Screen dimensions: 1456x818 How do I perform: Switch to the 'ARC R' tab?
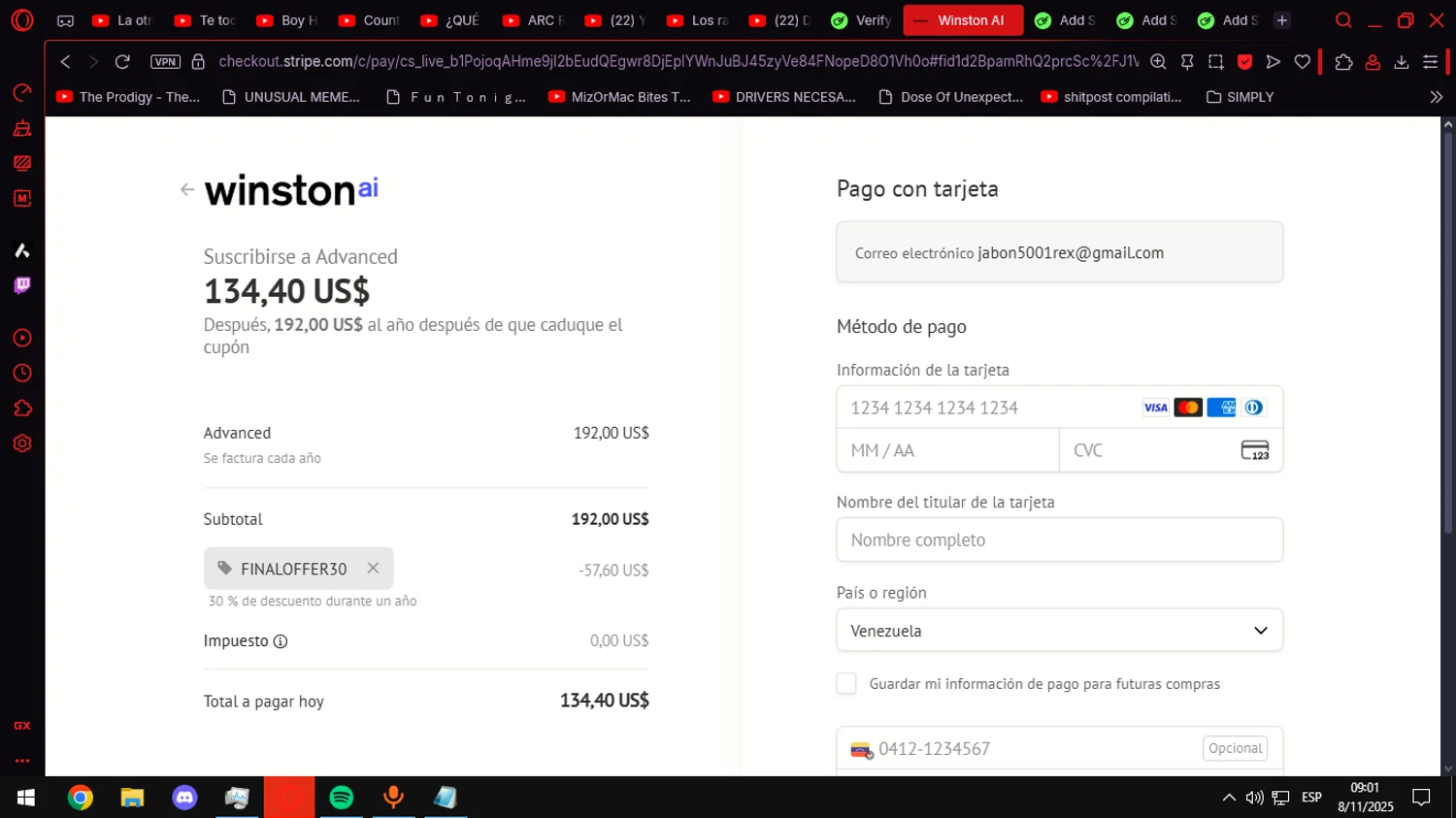535,20
